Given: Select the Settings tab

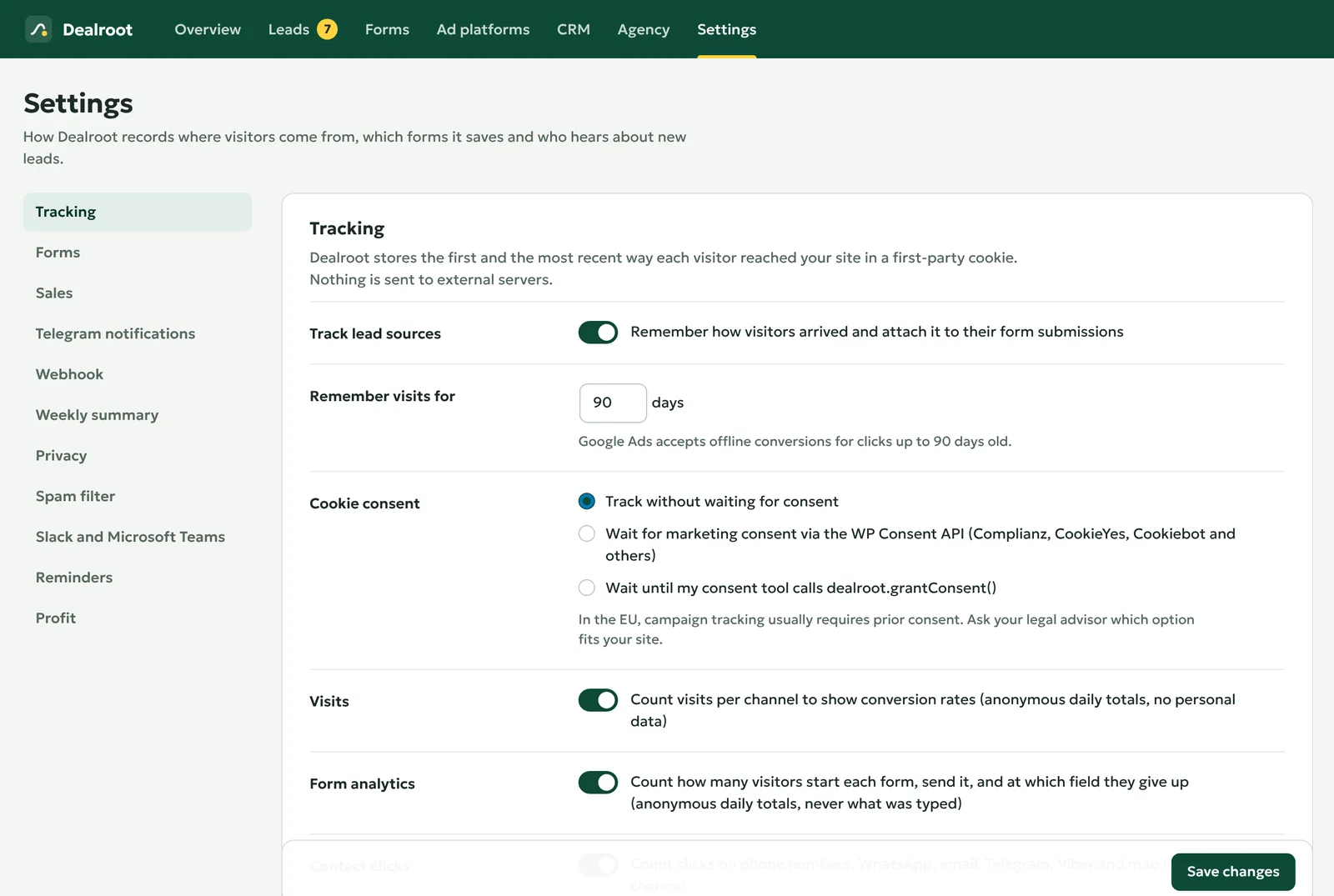Looking at the screenshot, I should 727,29.
